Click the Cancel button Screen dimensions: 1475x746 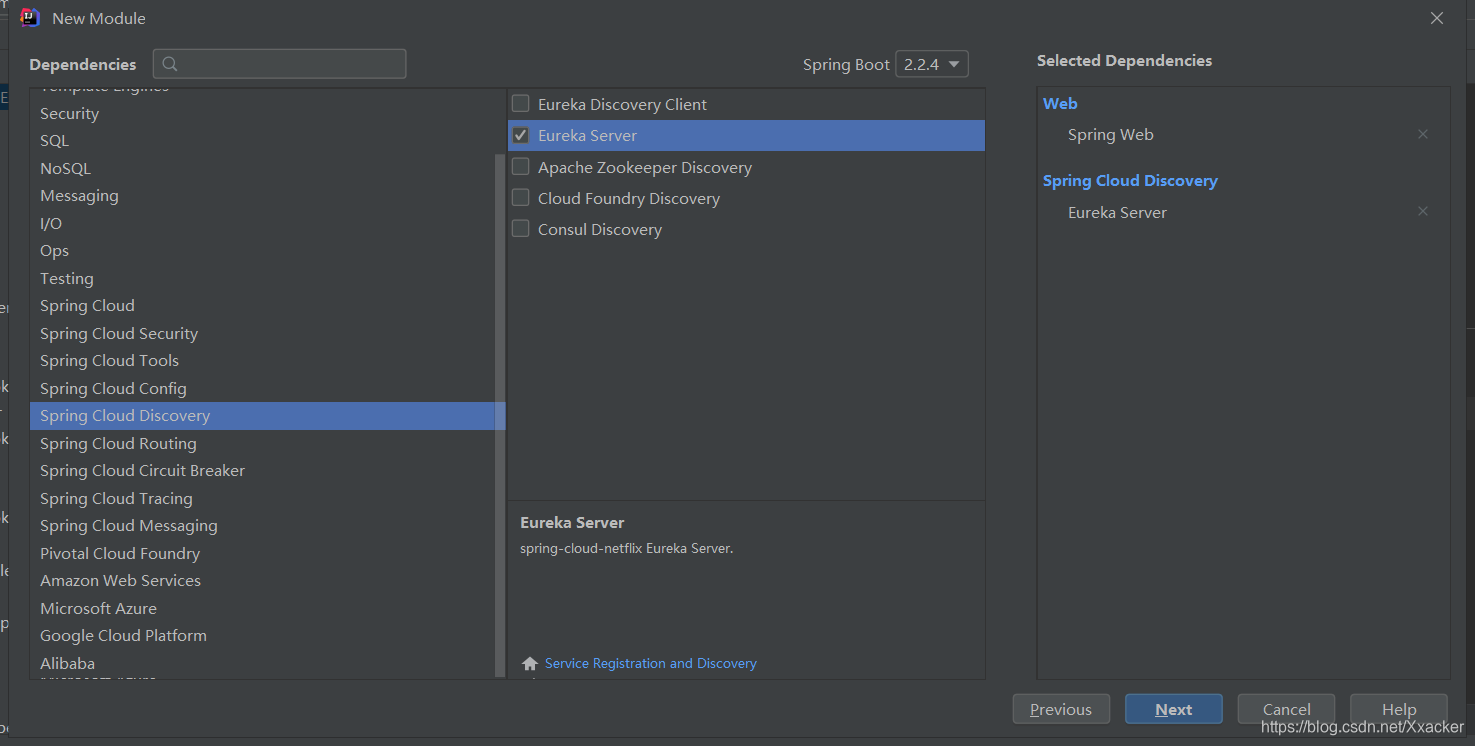[1286, 709]
